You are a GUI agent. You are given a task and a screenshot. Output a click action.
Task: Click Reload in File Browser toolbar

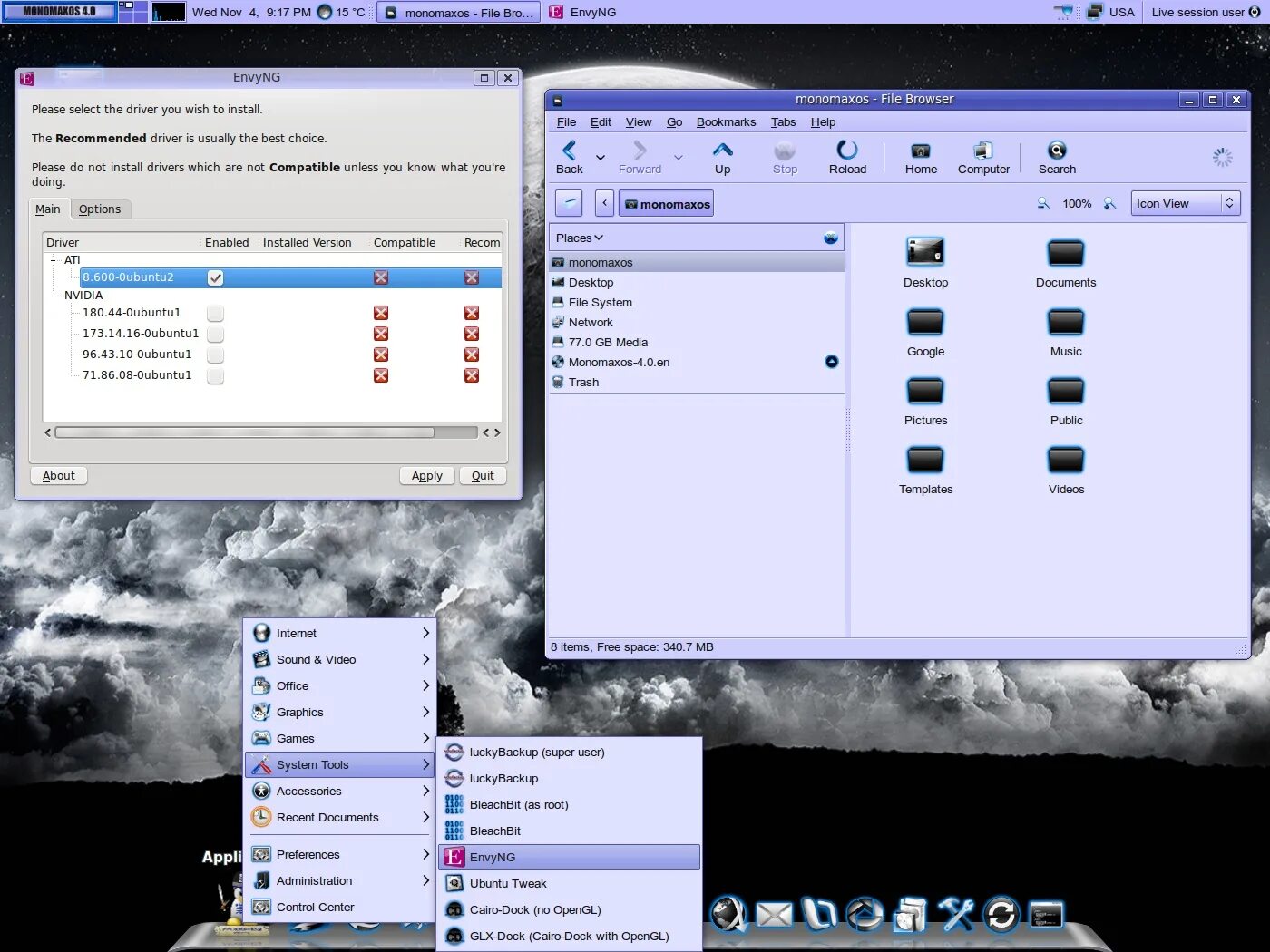point(847,157)
